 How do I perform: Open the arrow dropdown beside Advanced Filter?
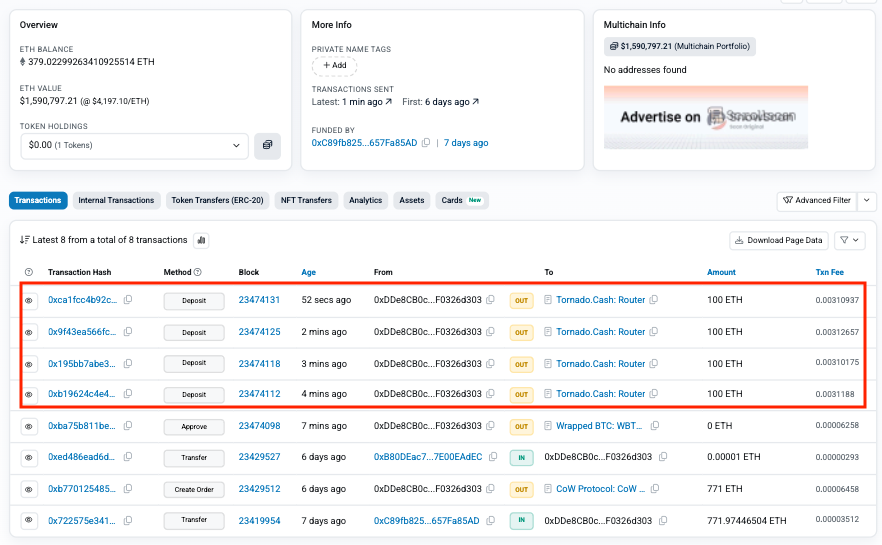tap(867, 200)
